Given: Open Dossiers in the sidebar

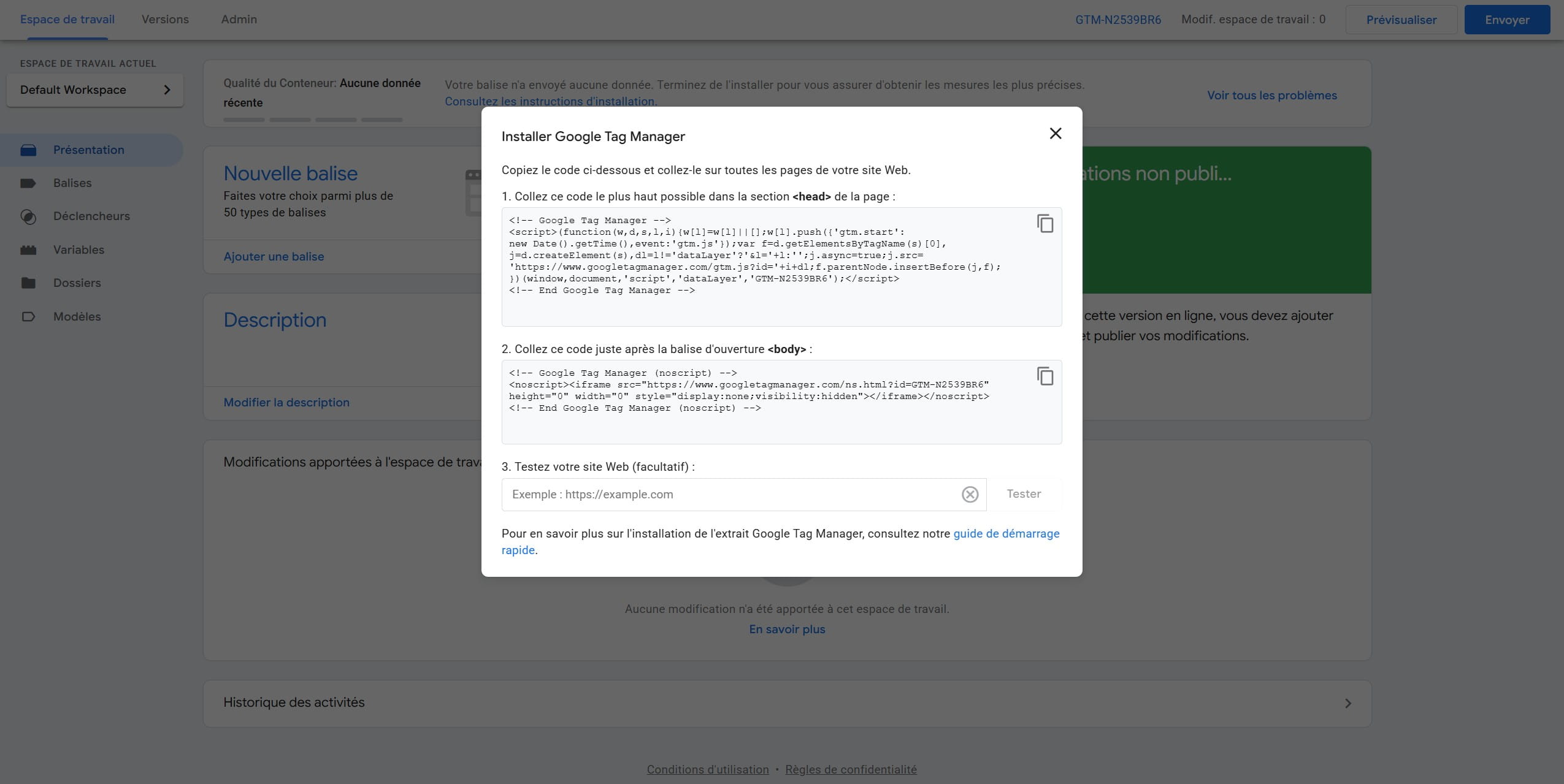Looking at the screenshot, I should point(77,283).
